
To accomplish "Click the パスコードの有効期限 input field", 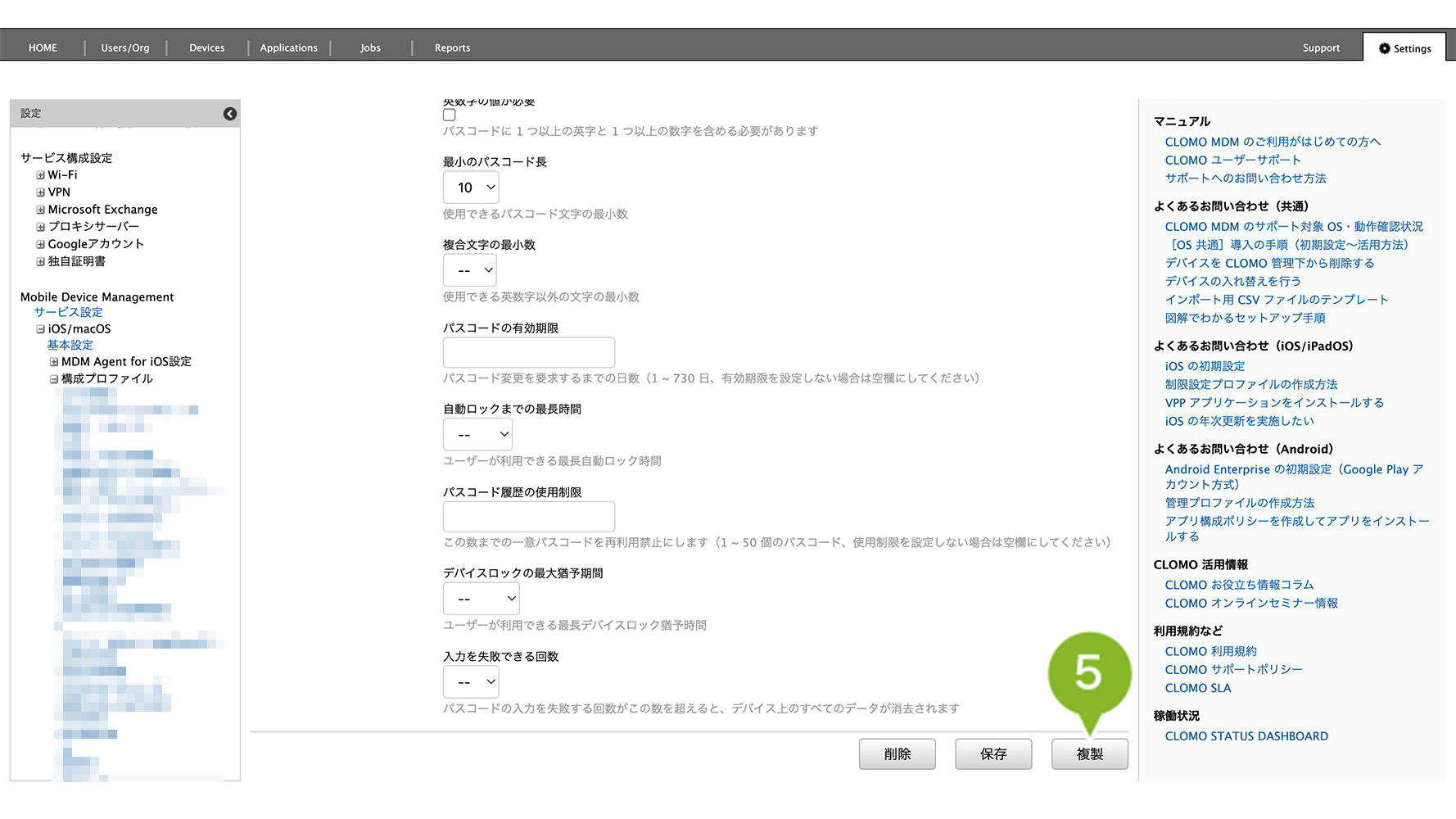I will point(528,352).
